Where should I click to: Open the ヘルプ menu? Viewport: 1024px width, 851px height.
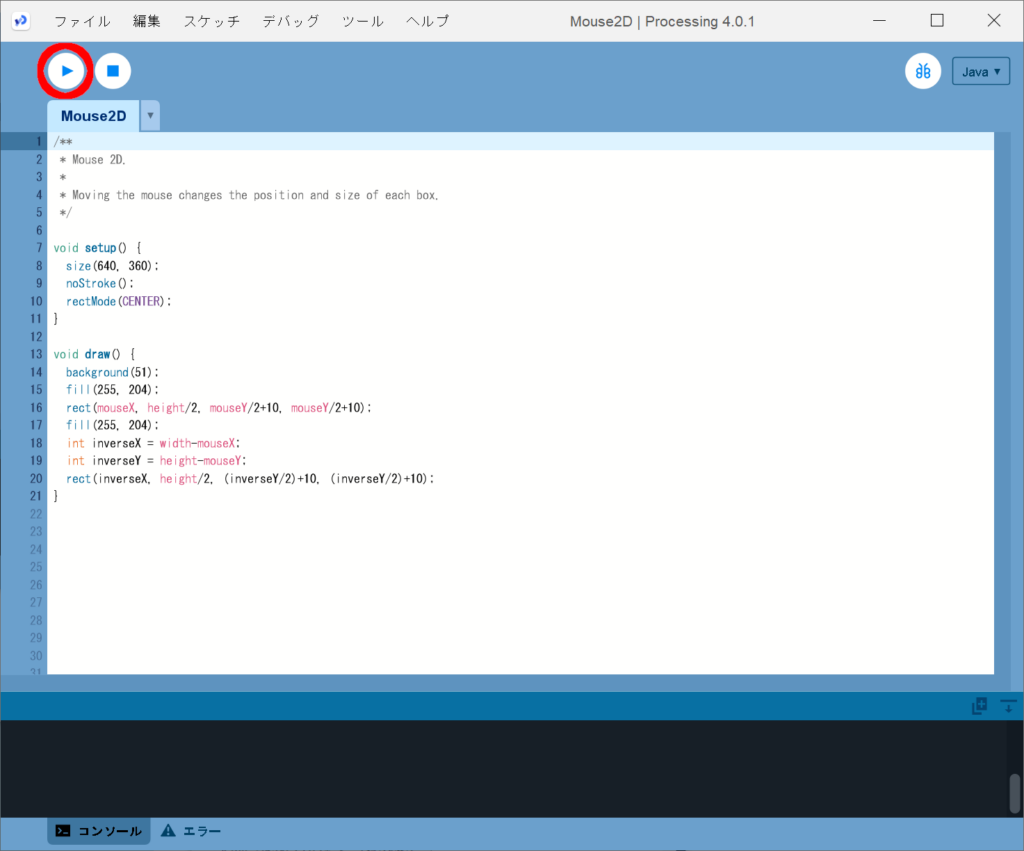[x=427, y=21]
